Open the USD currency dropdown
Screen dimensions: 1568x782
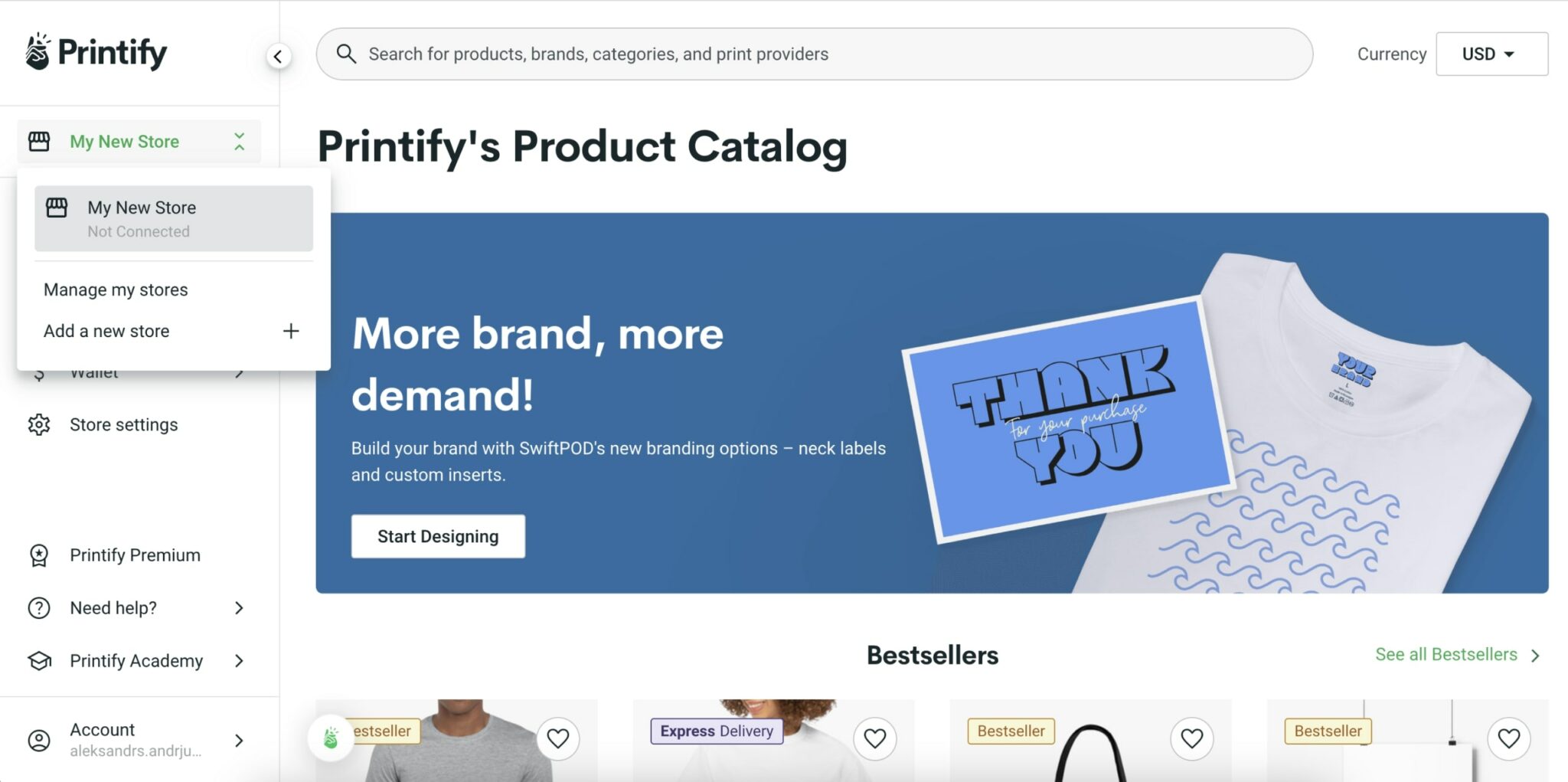(1491, 54)
